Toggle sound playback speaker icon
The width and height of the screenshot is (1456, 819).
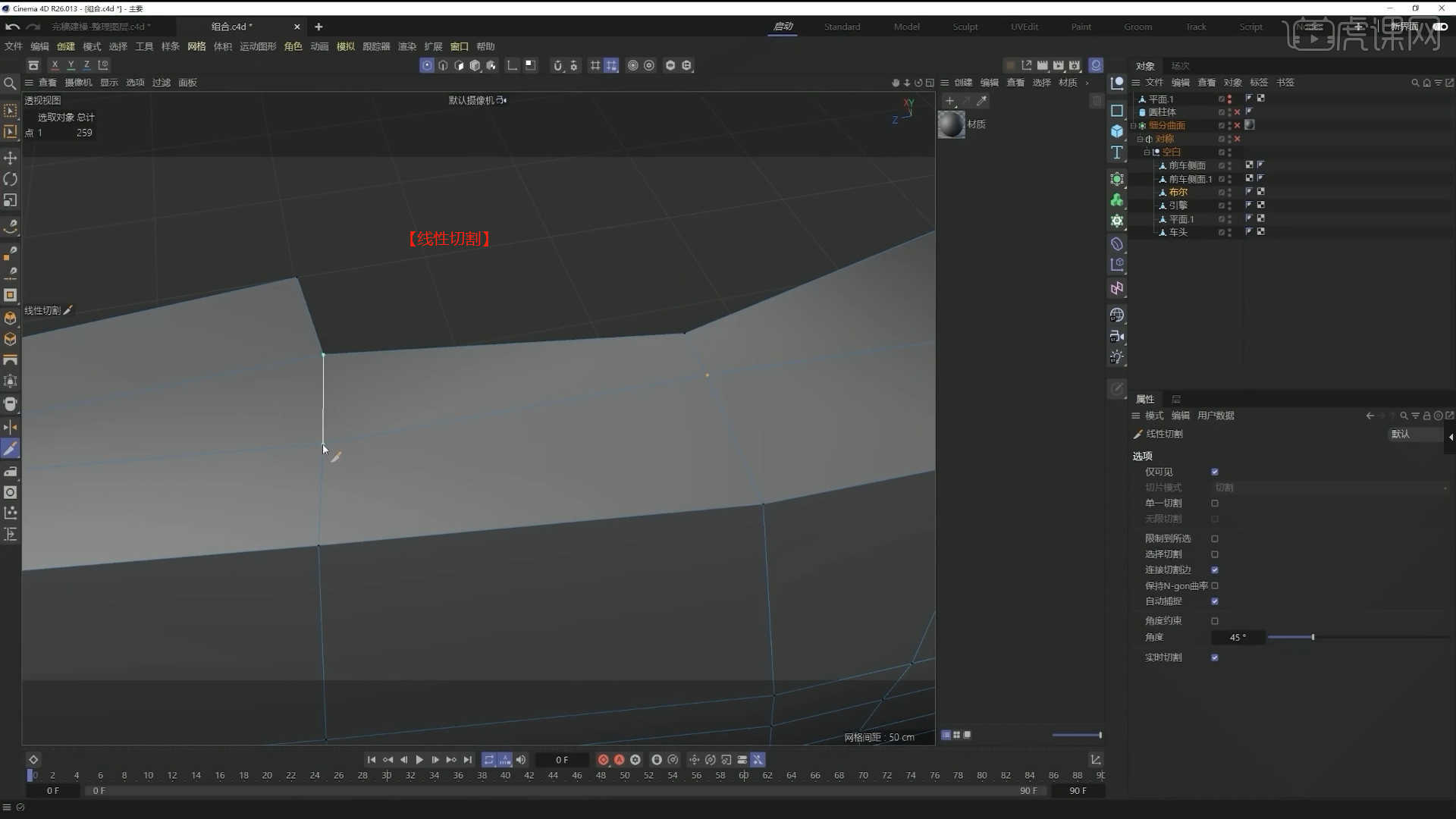[x=521, y=760]
